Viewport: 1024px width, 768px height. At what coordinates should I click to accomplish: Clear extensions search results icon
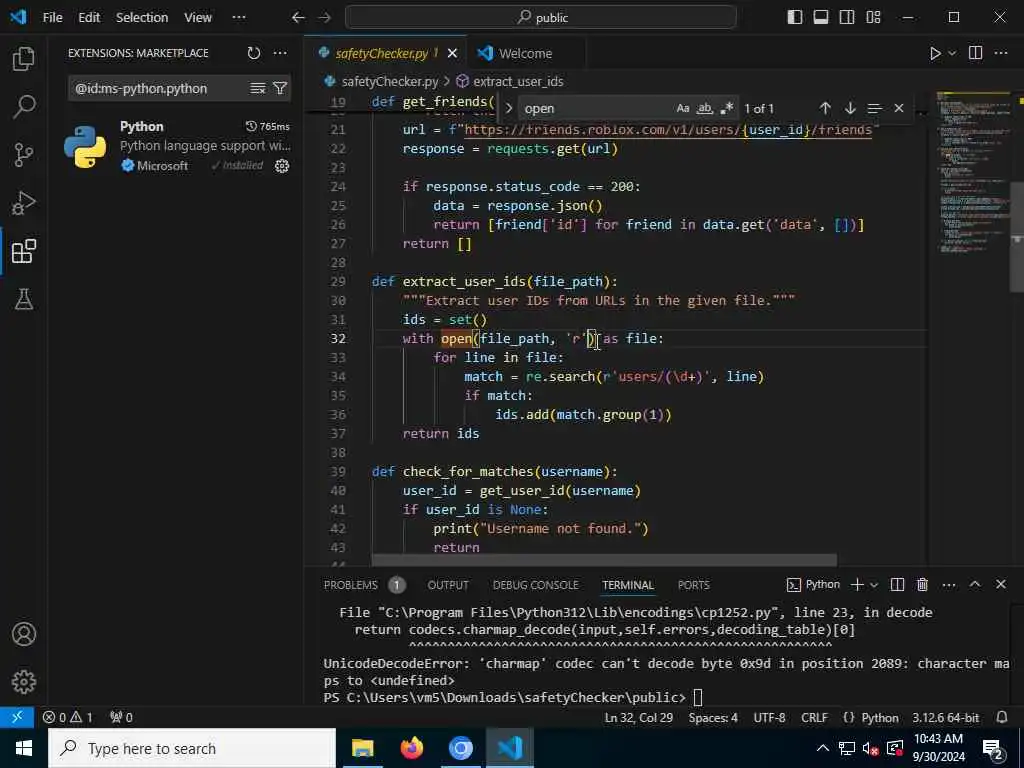[258, 88]
